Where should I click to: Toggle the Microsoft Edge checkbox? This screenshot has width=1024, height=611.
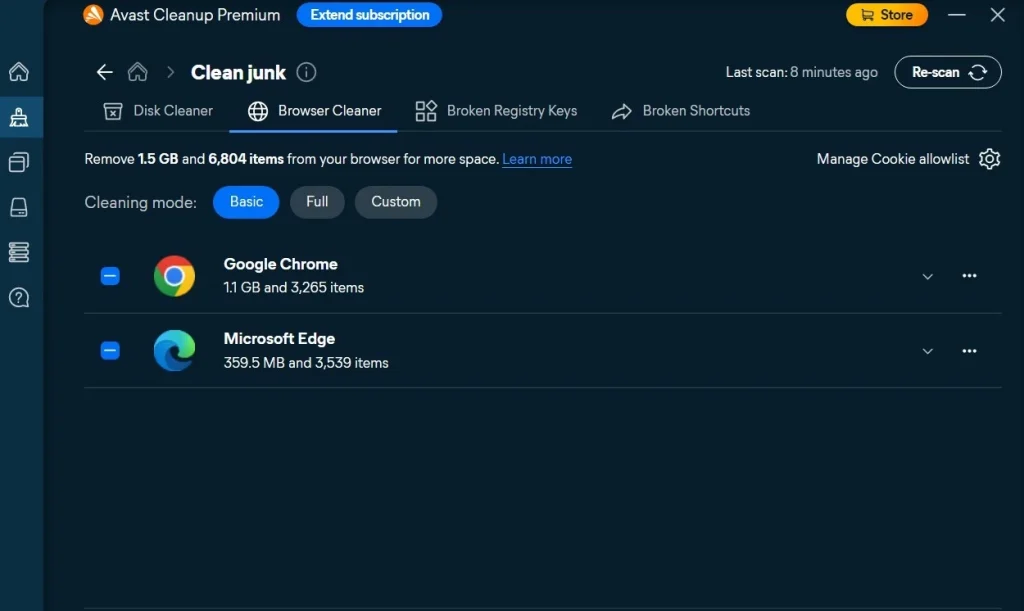[x=110, y=351]
